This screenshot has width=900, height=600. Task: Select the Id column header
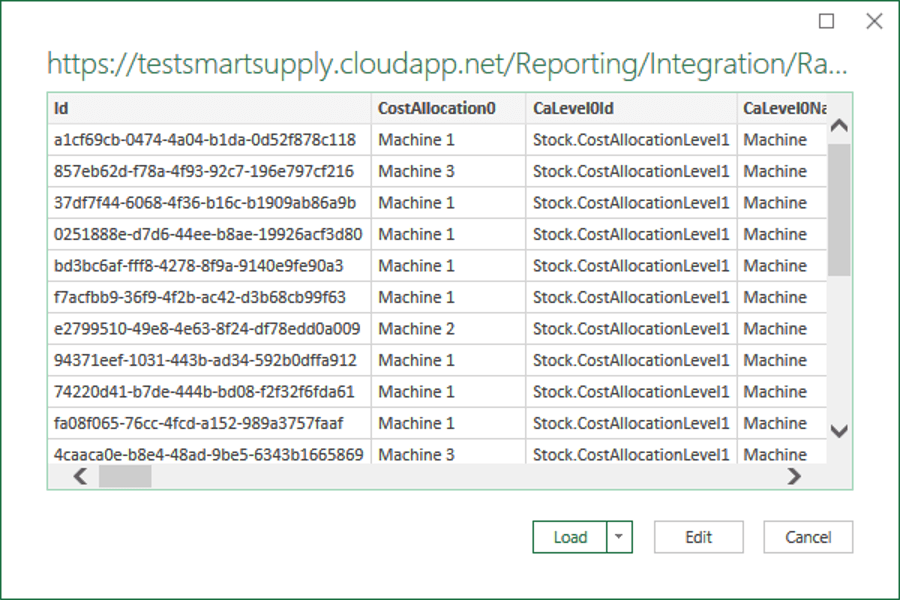click(210, 108)
